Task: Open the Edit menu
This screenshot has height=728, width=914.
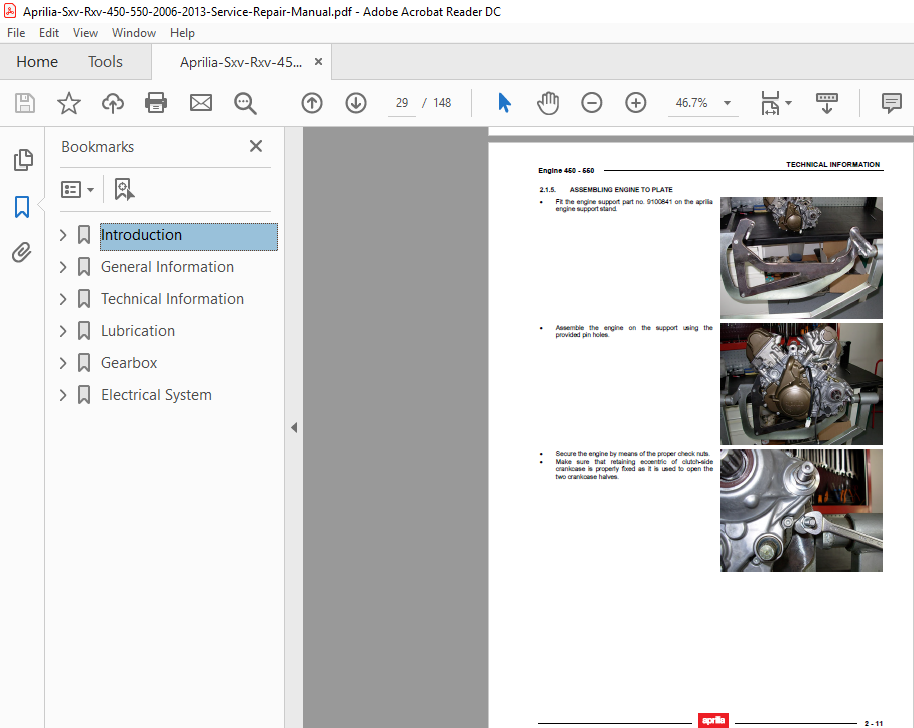Action: click(x=49, y=33)
